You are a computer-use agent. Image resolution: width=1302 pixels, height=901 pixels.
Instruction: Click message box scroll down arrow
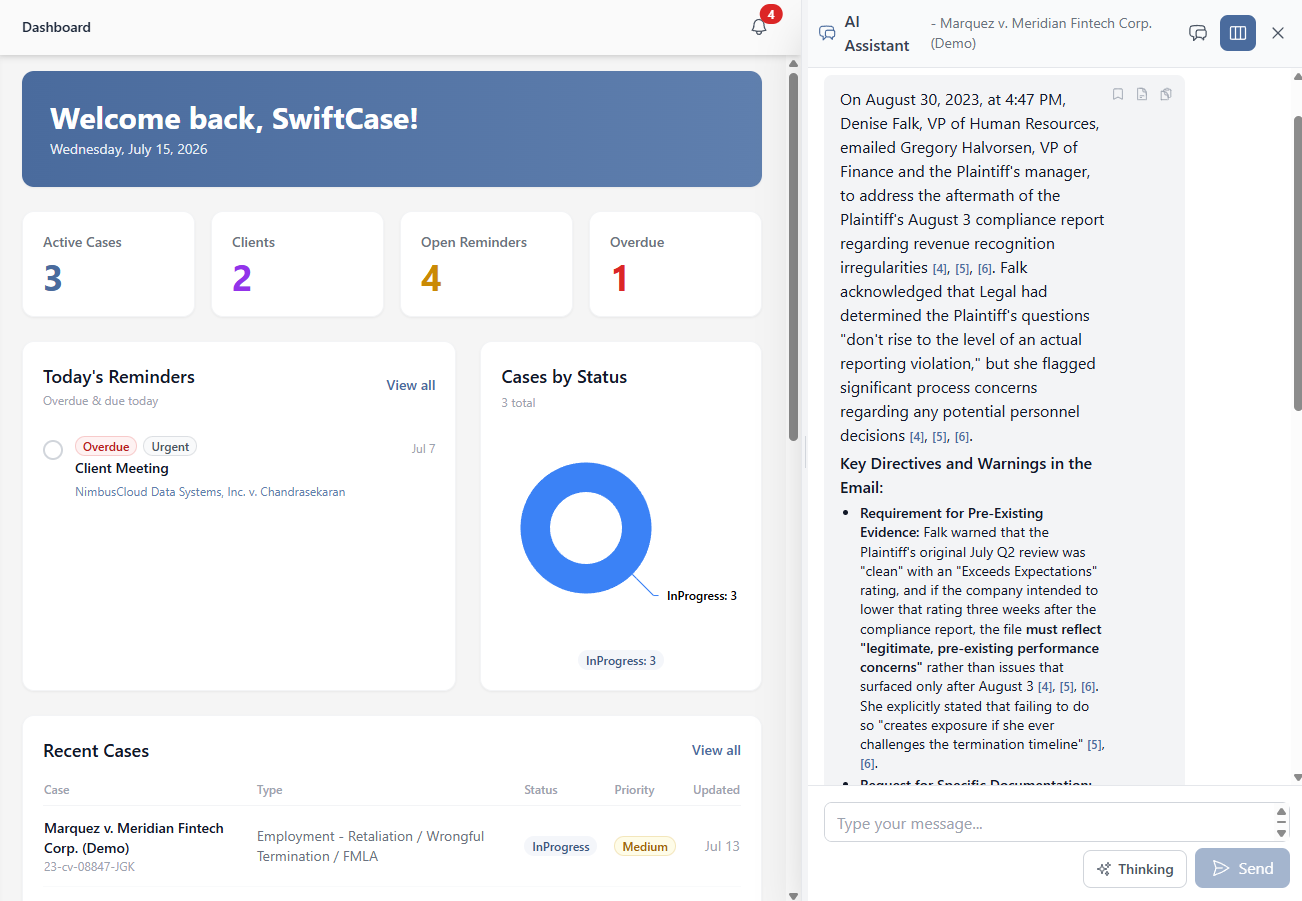1282,833
